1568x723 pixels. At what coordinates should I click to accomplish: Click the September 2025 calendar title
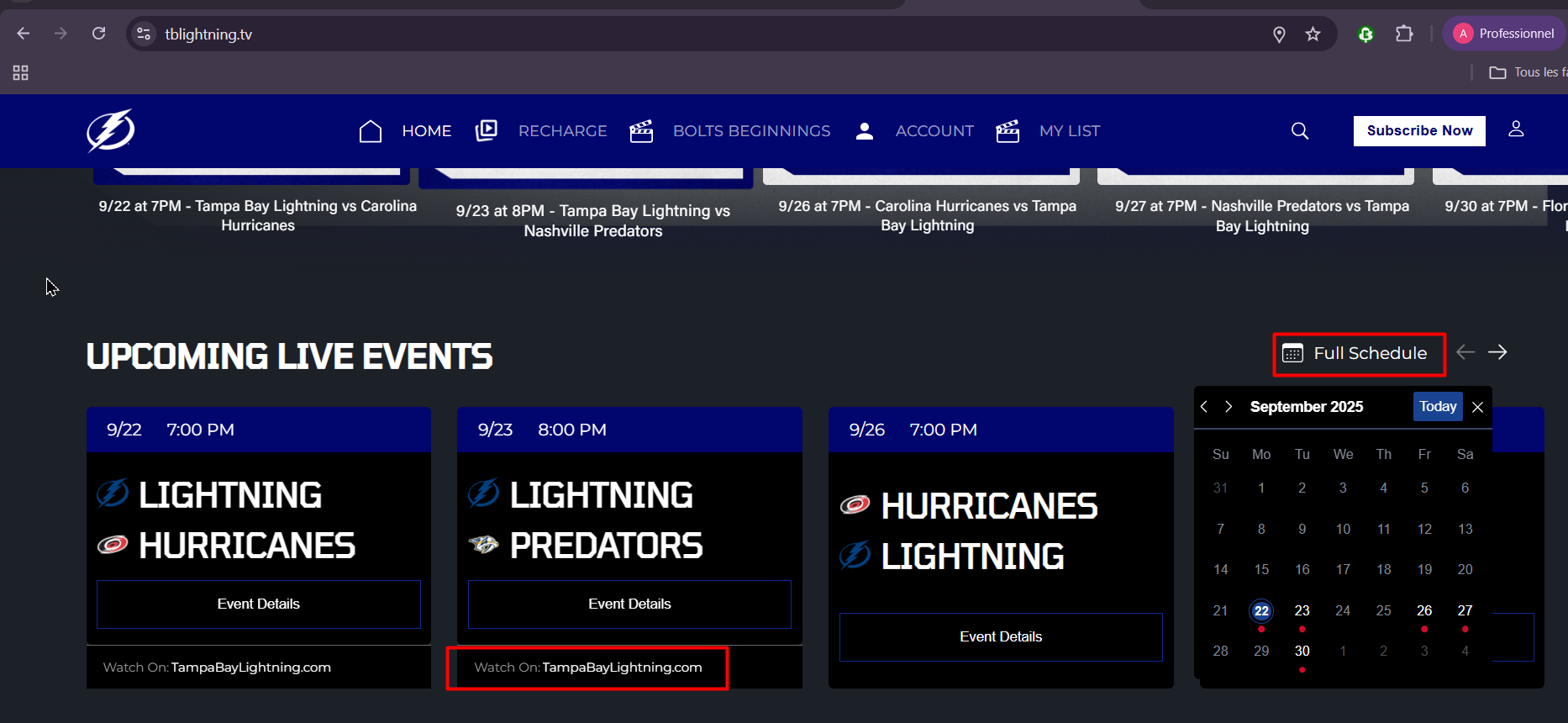tap(1307, 407)
